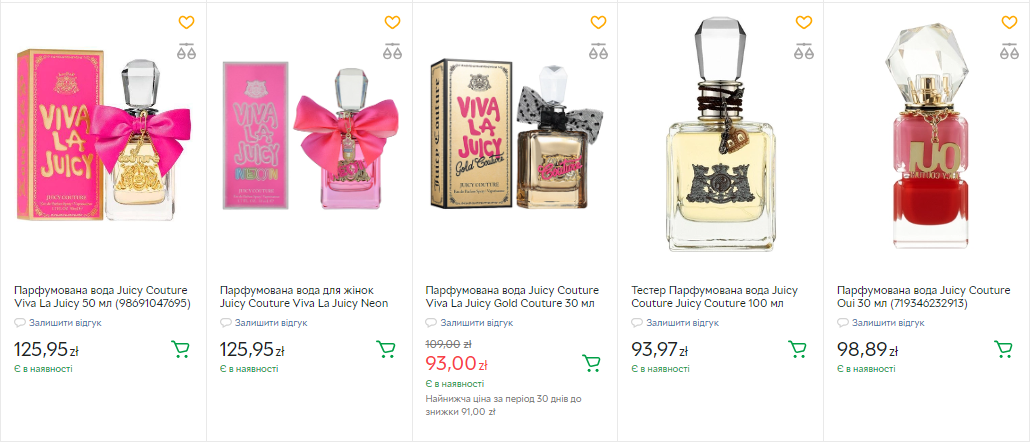Compare Viva La Juicy 50 ml via scales icon
Screen dimensions: 1030x442
187,53
